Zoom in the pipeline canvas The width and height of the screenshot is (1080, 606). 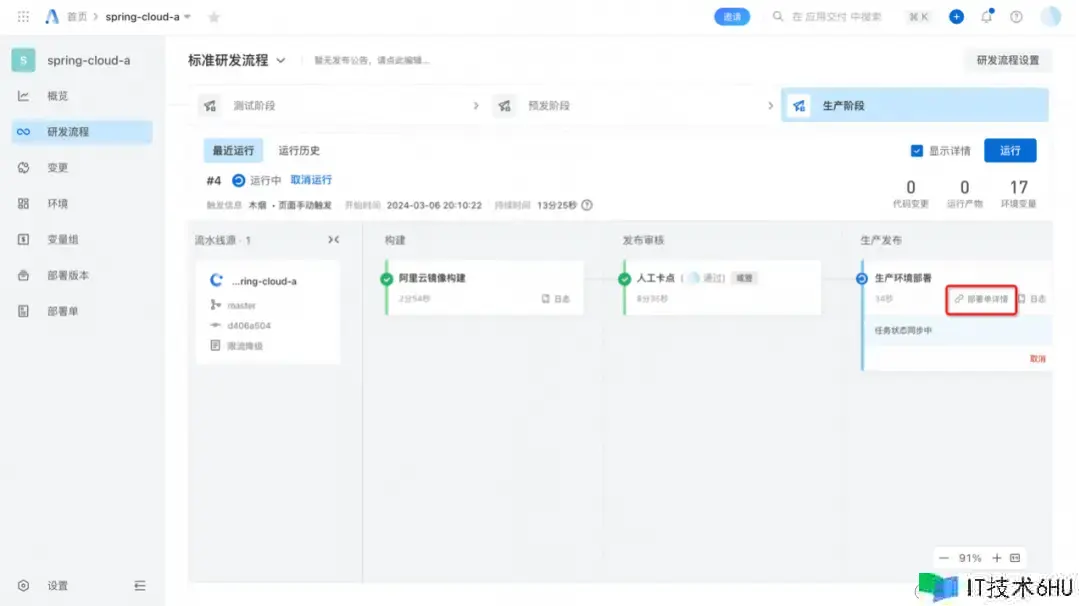(996, 558)
